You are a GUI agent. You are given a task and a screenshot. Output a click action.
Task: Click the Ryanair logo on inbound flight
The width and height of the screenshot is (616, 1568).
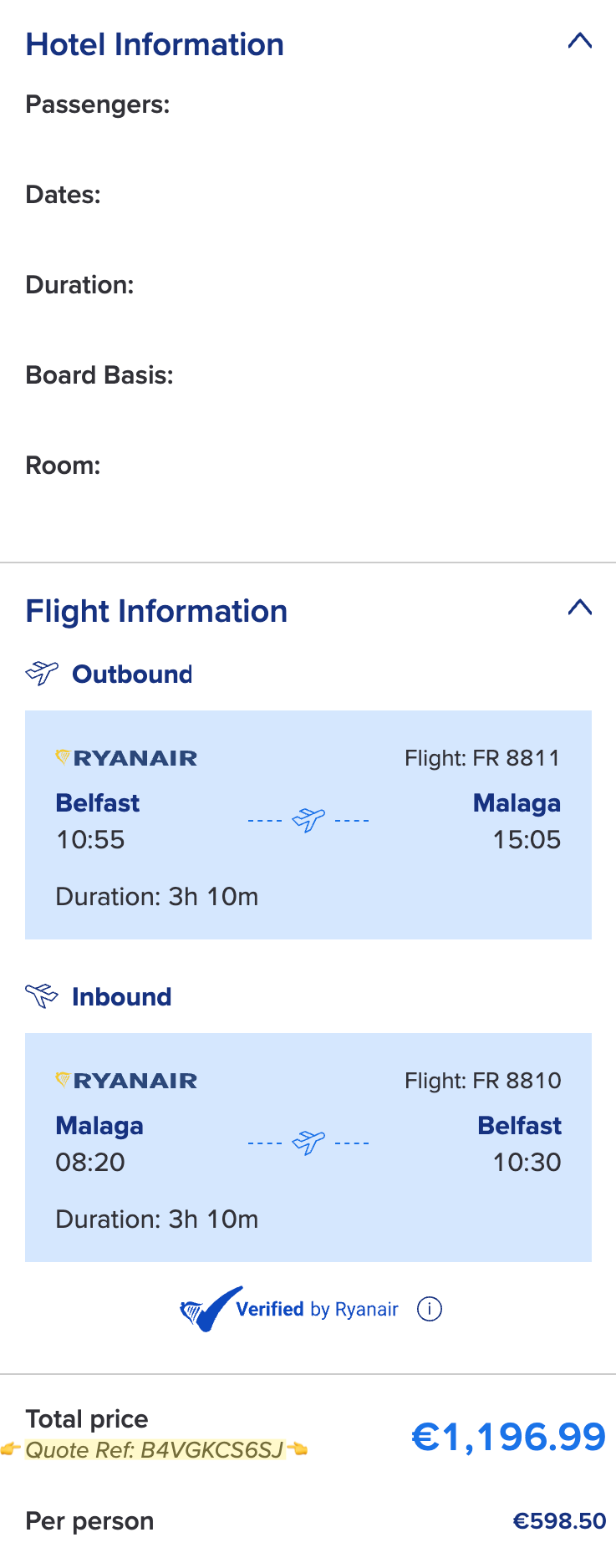click(x=126, y=1081)
